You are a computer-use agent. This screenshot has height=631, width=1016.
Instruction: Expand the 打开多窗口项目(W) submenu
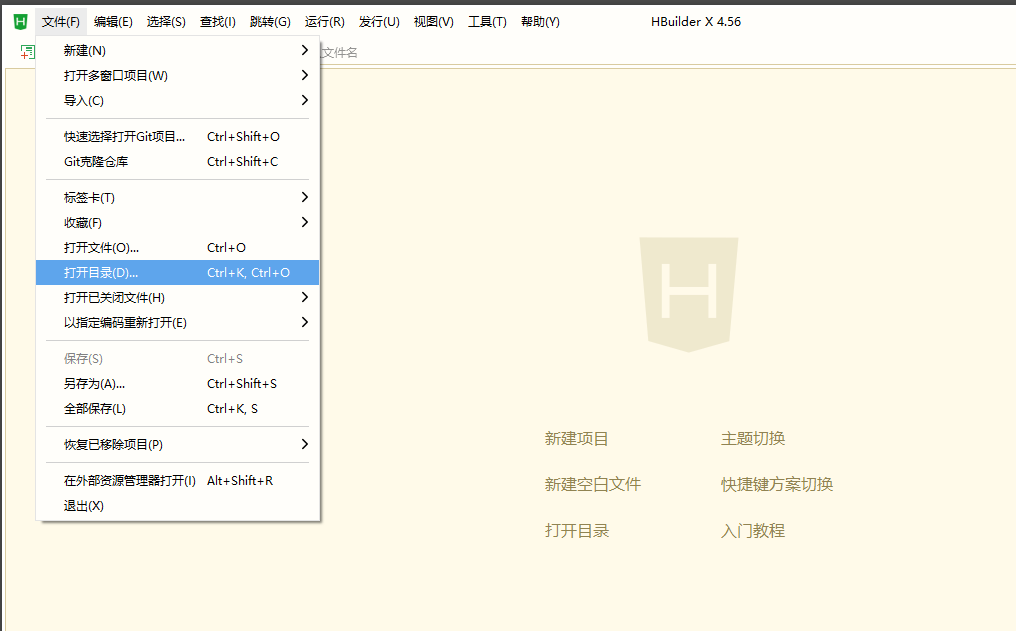tap(178, 75)
